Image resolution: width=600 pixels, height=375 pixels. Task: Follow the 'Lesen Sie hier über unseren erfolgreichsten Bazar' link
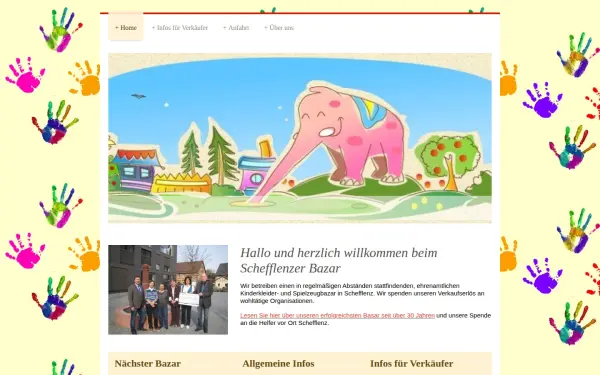click(338, 315)
